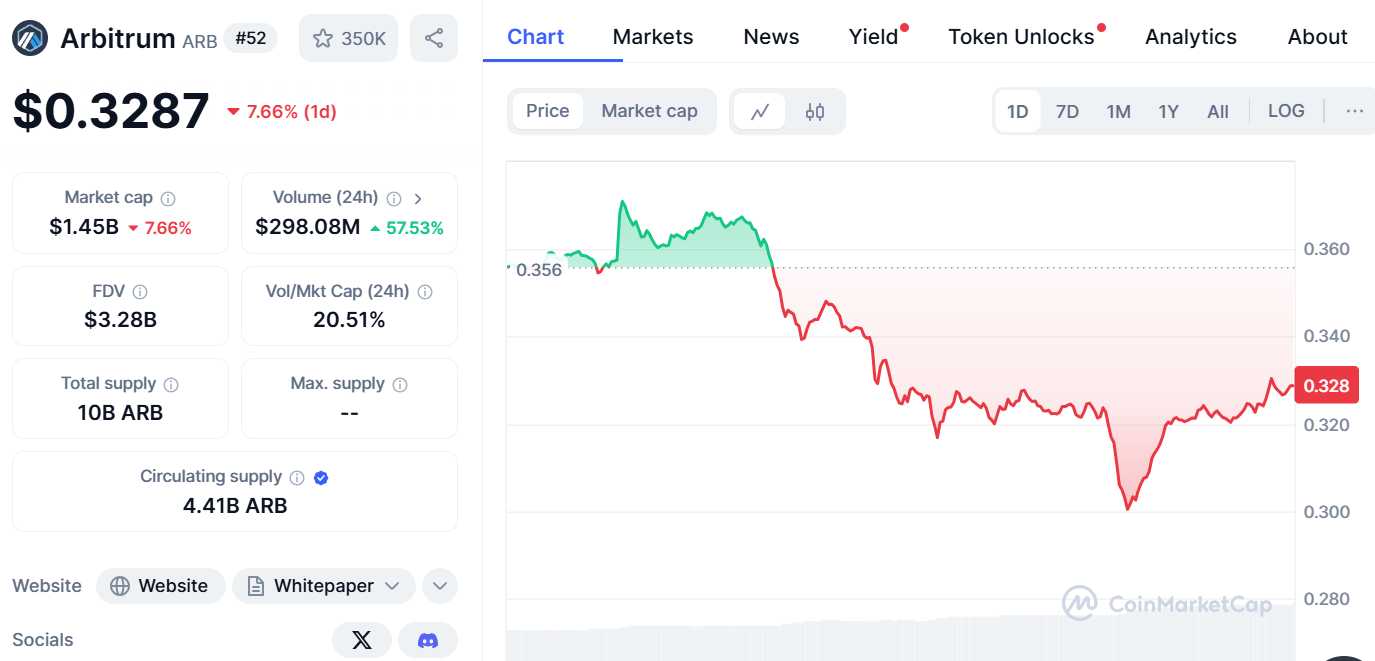Open the X (Twitter) social icon
The image size is (1375, 661).
361,639
